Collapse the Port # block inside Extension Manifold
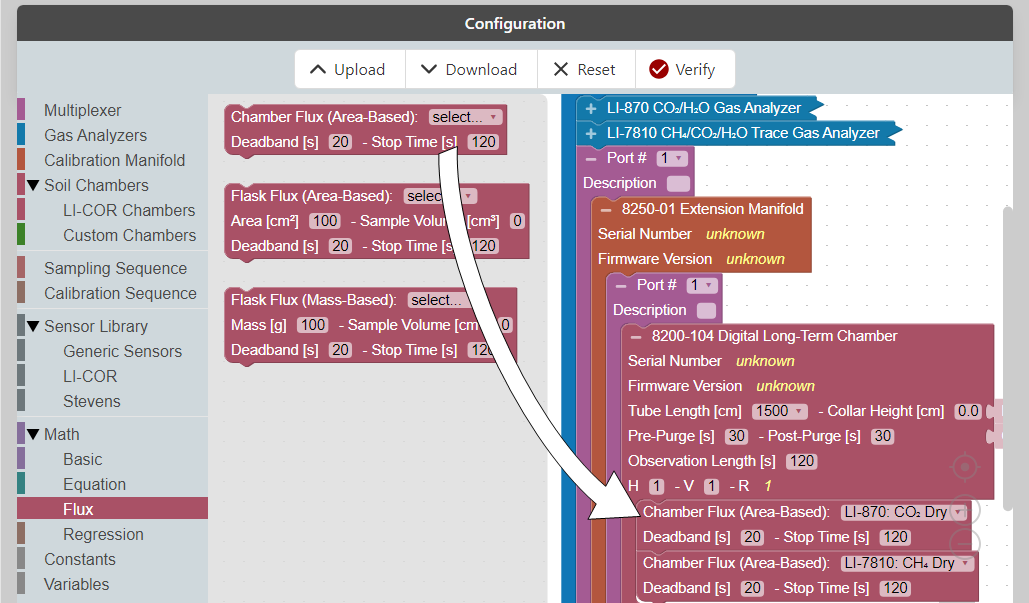 coord(621,285)
